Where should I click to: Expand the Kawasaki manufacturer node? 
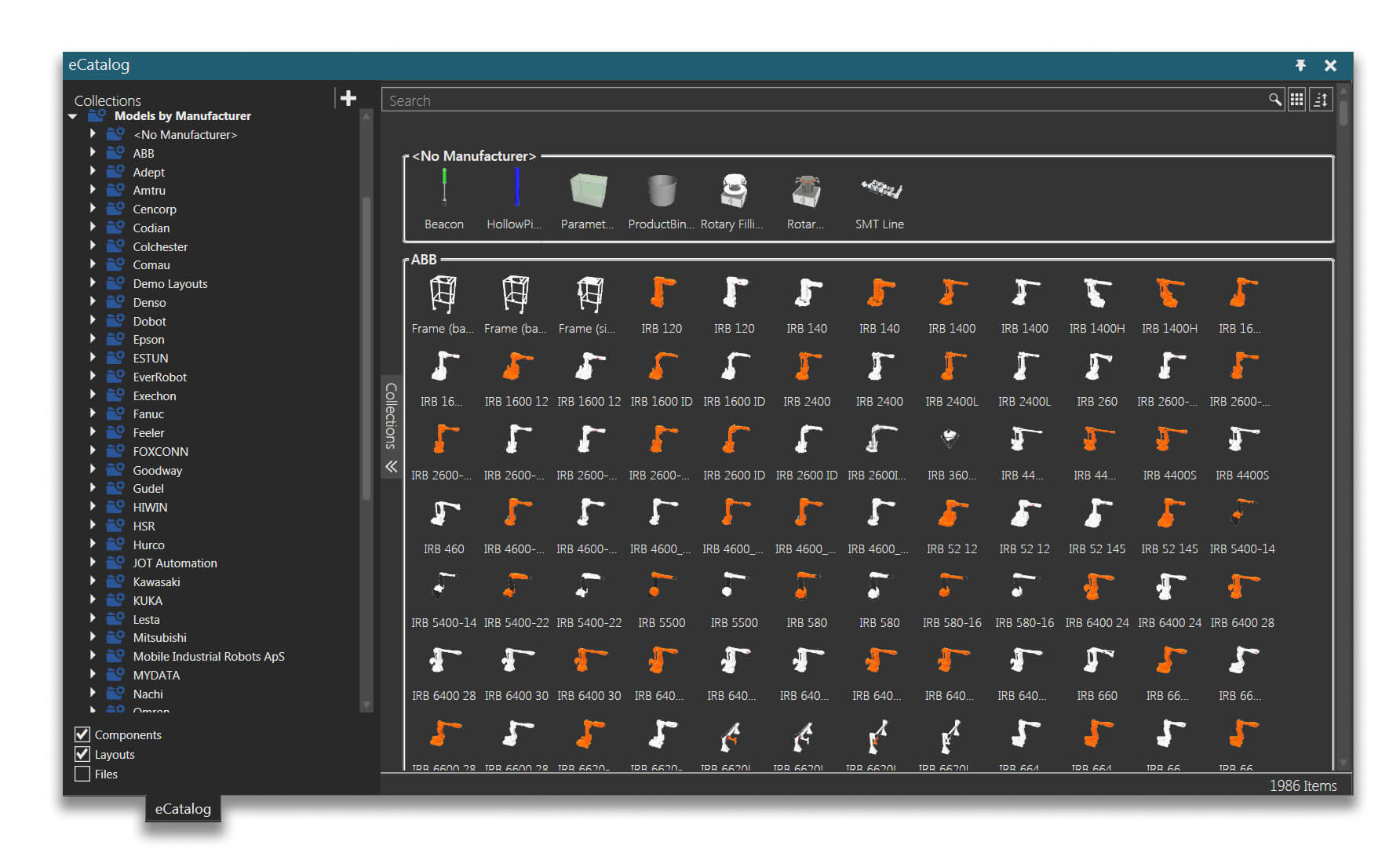(x=93, y=581)
